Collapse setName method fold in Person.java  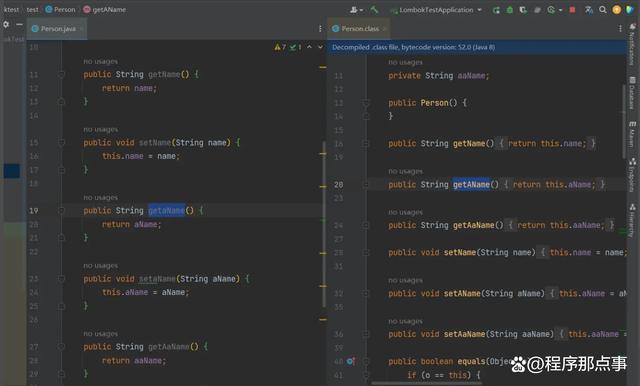click(61, 143)
